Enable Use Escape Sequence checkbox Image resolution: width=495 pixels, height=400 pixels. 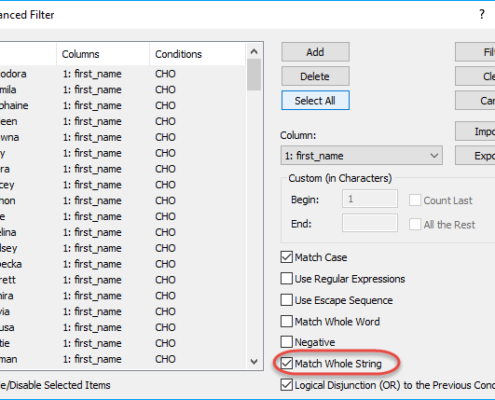tap(287, 300)
